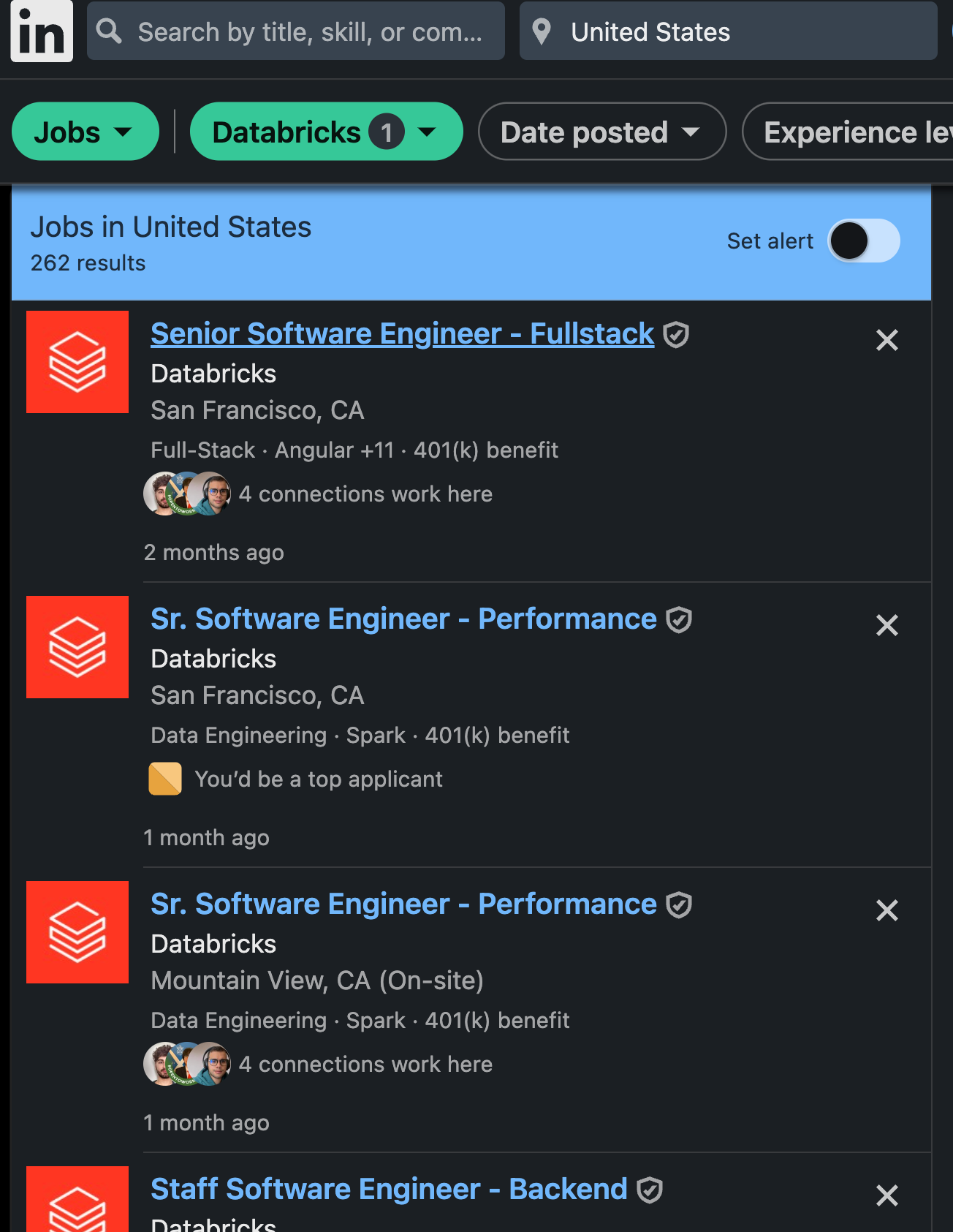Open the Date posted dropdown
The image size is (953, 1232).
coord(602,132)
